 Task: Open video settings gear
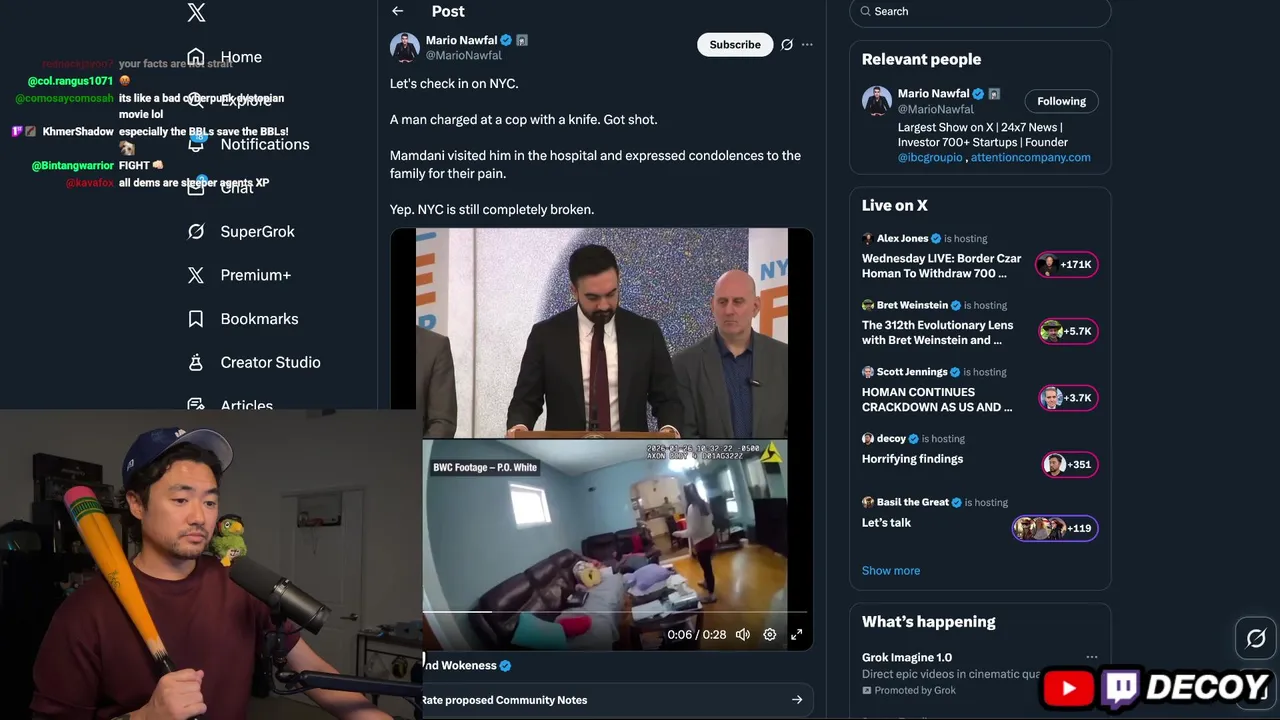click(770, 635)
